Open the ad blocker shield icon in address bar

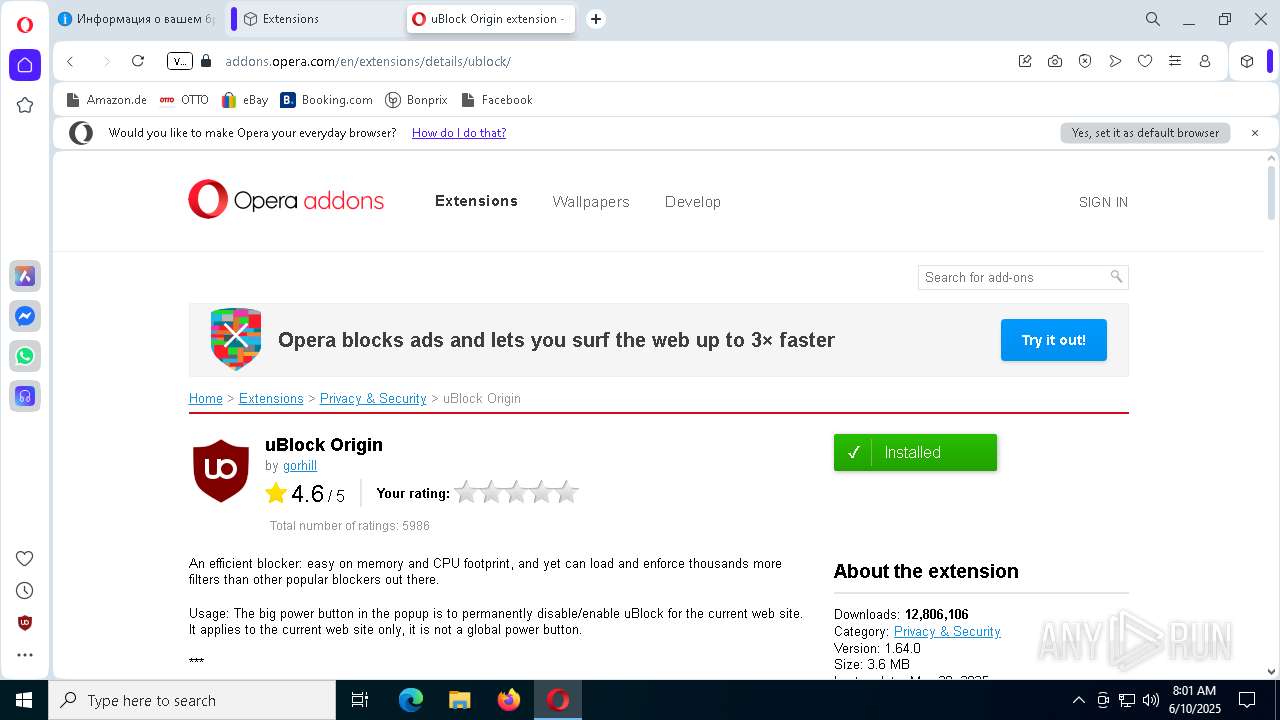point(1085,61)
